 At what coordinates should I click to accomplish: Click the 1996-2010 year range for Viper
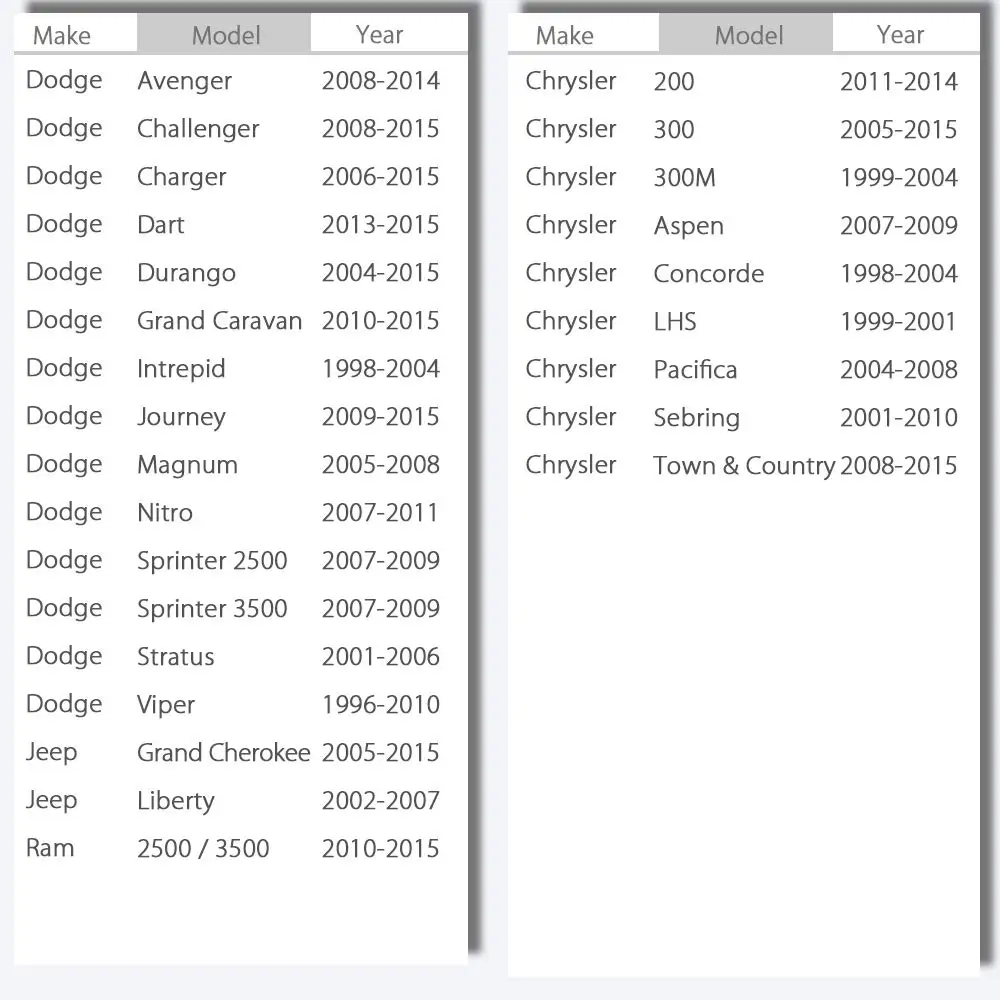pyautogui.click(x=380, y=705)
